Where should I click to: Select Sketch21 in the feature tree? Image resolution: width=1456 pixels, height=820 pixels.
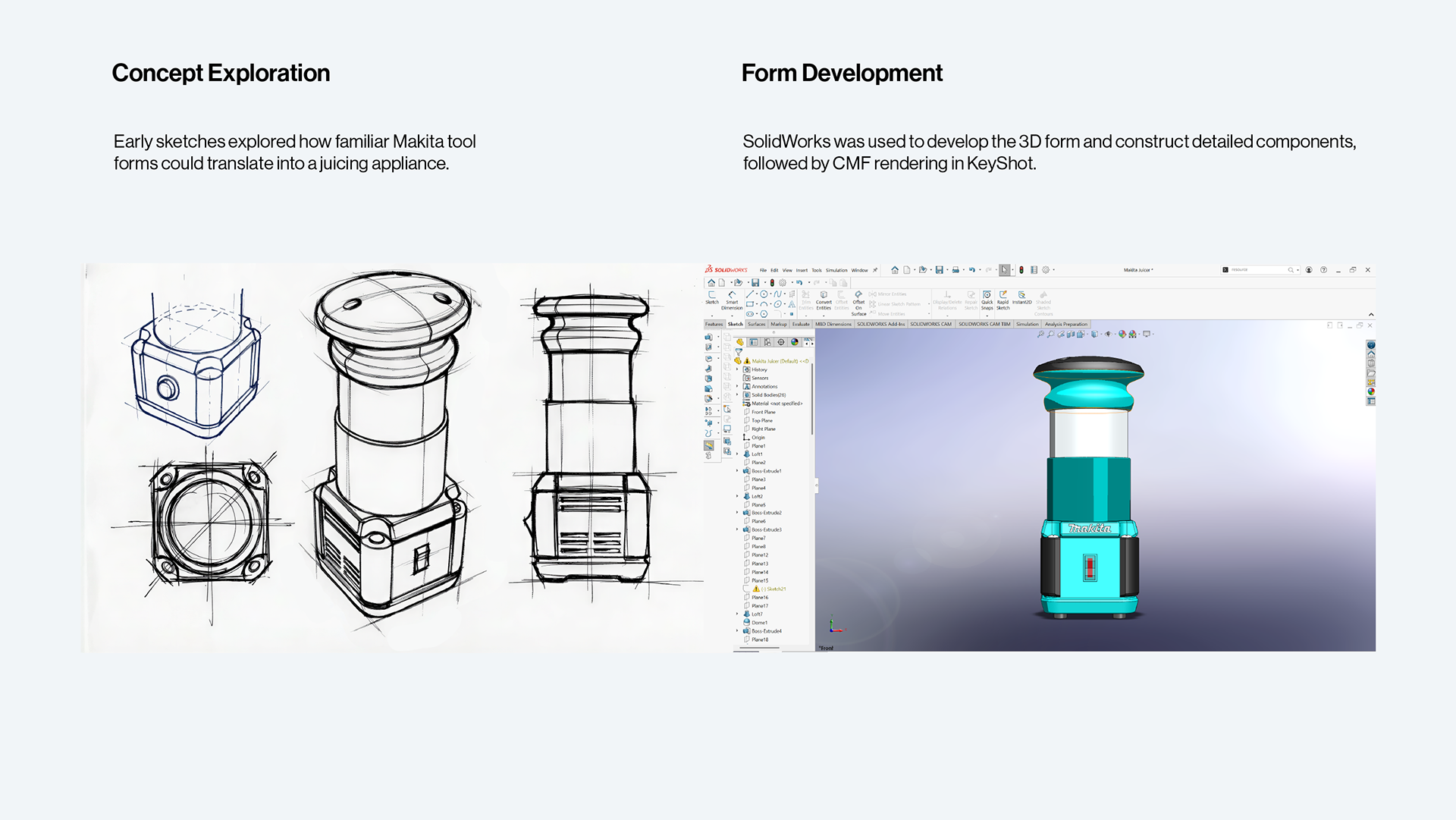(x=775, y=589)
